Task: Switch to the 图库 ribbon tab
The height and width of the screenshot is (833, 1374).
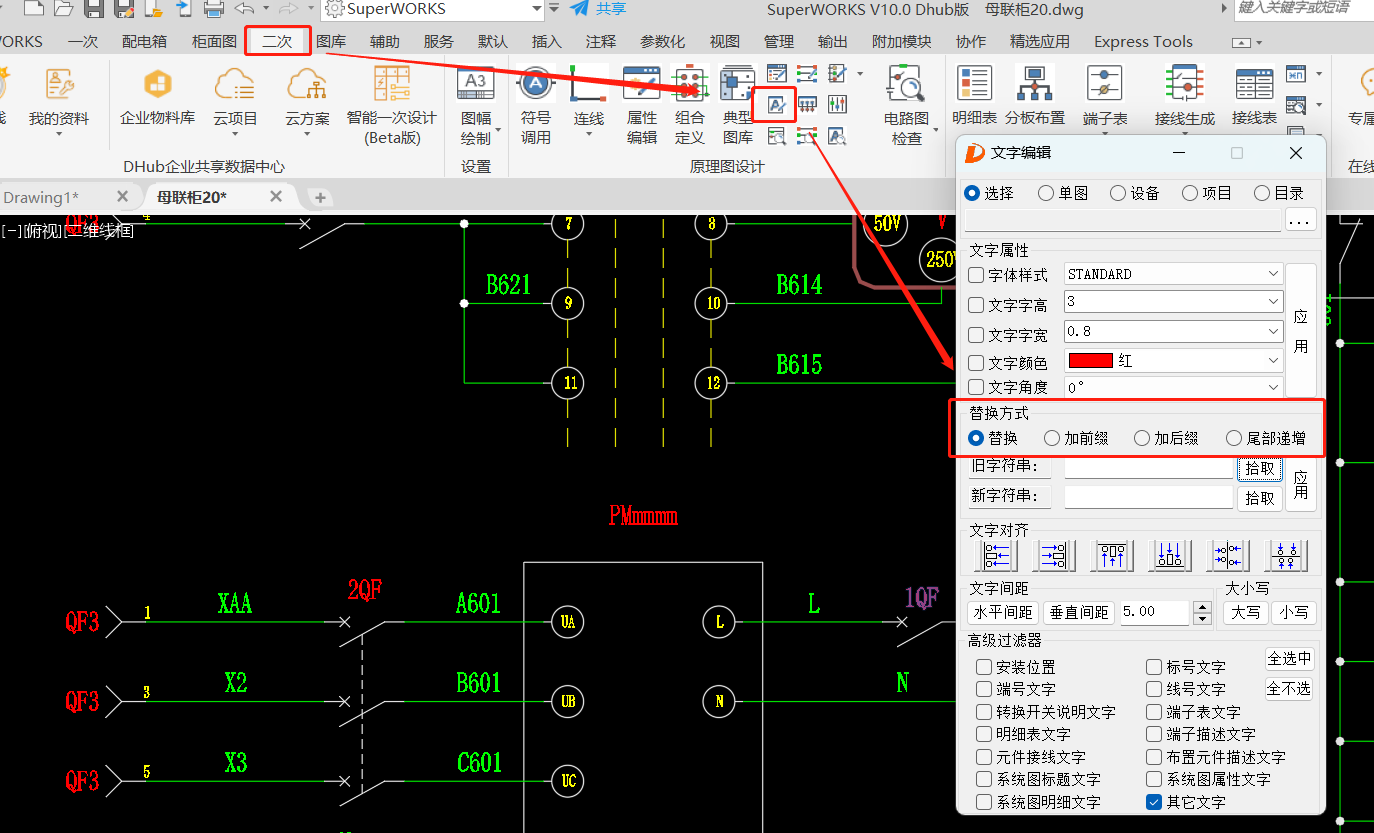Action: 331,42
